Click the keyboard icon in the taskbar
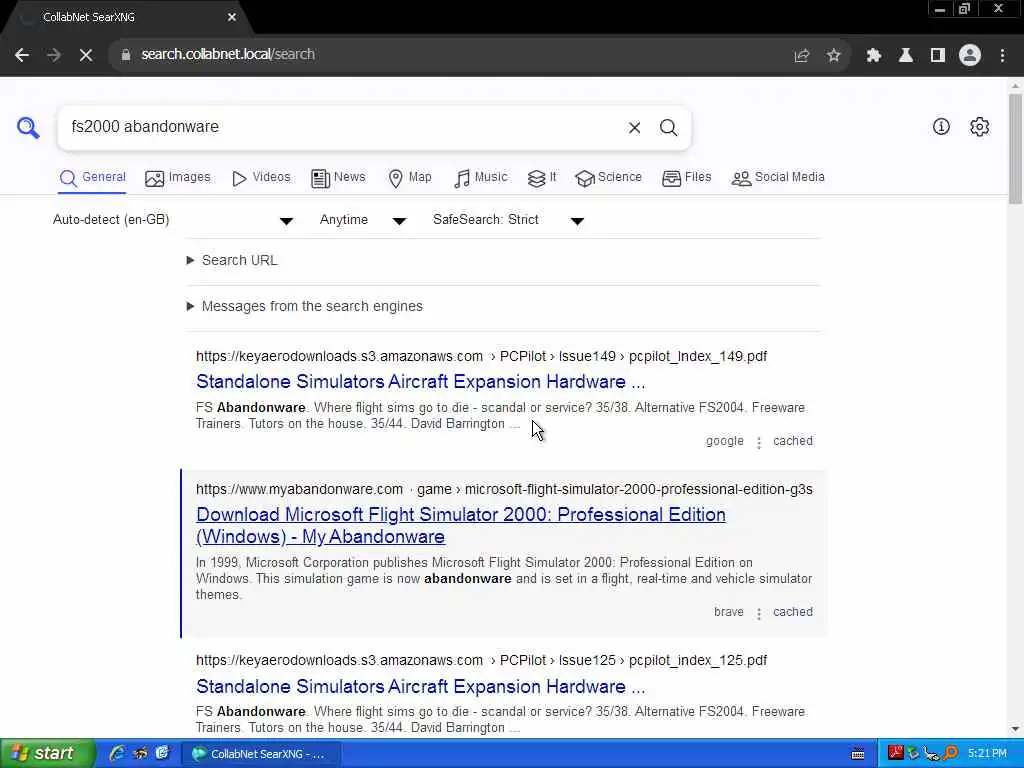 [858, 754]
